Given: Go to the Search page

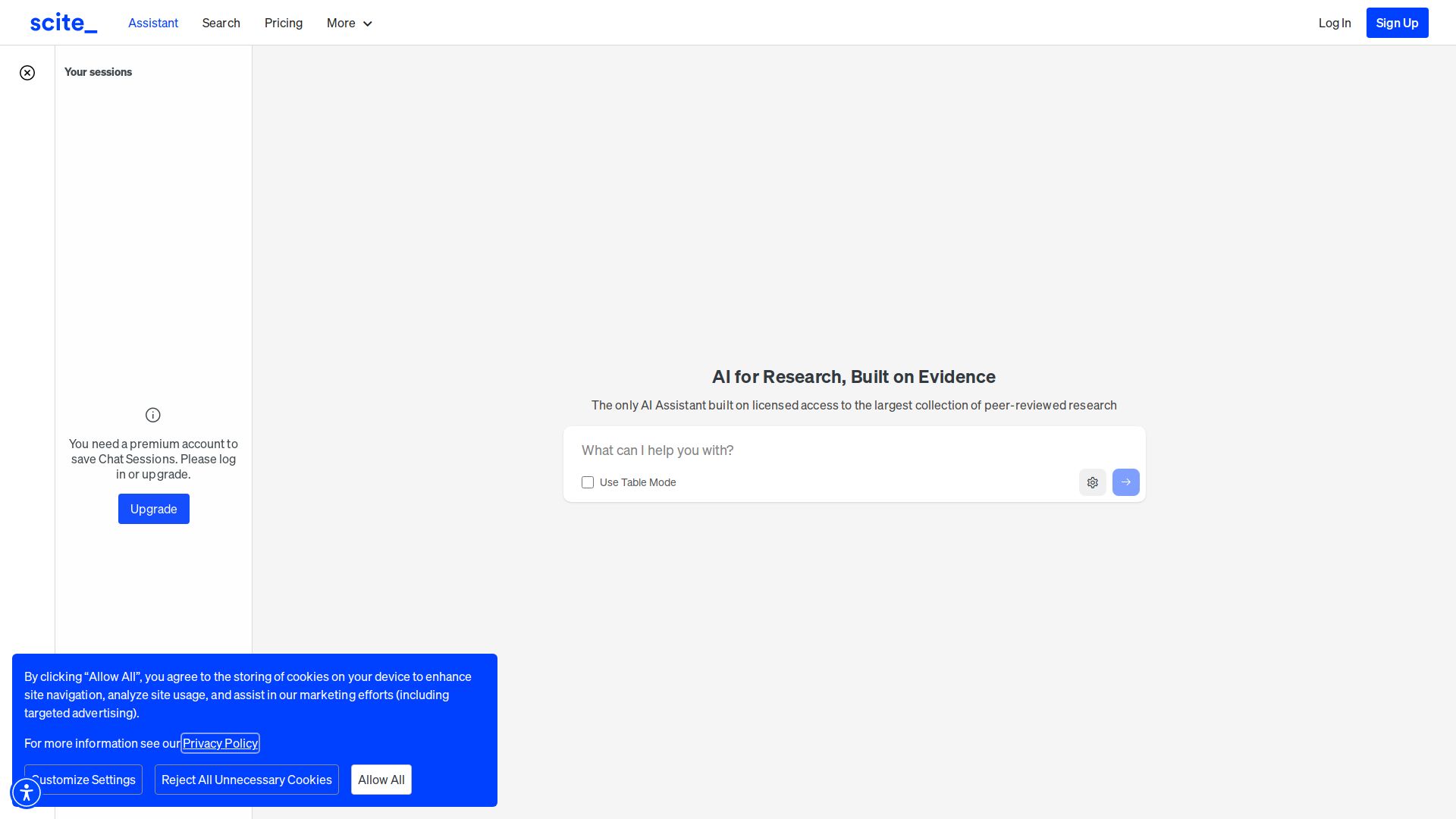Looking at the screenshot, I should tap(221, 24).
